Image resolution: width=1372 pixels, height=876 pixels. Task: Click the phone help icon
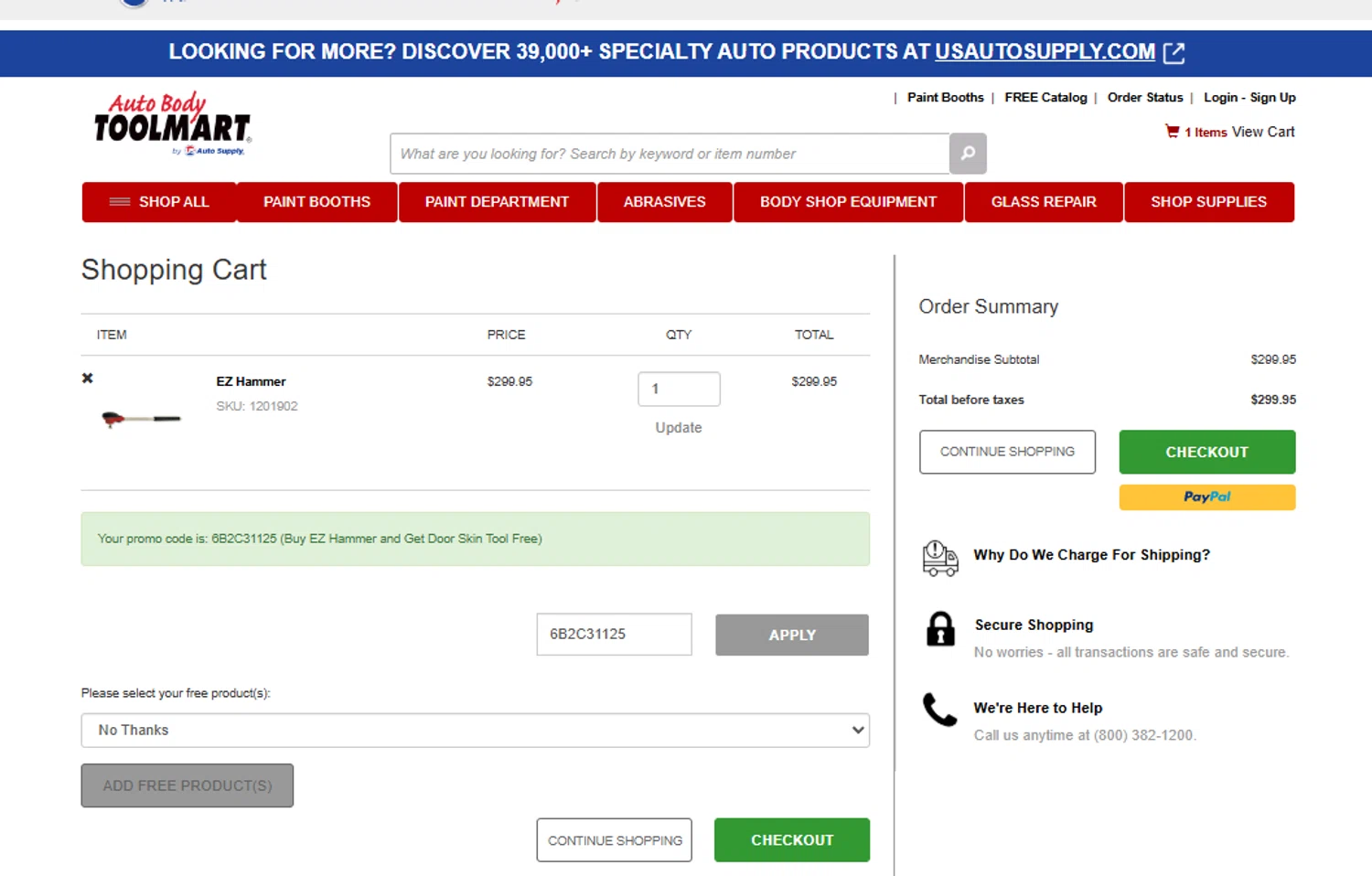[939, 710]
